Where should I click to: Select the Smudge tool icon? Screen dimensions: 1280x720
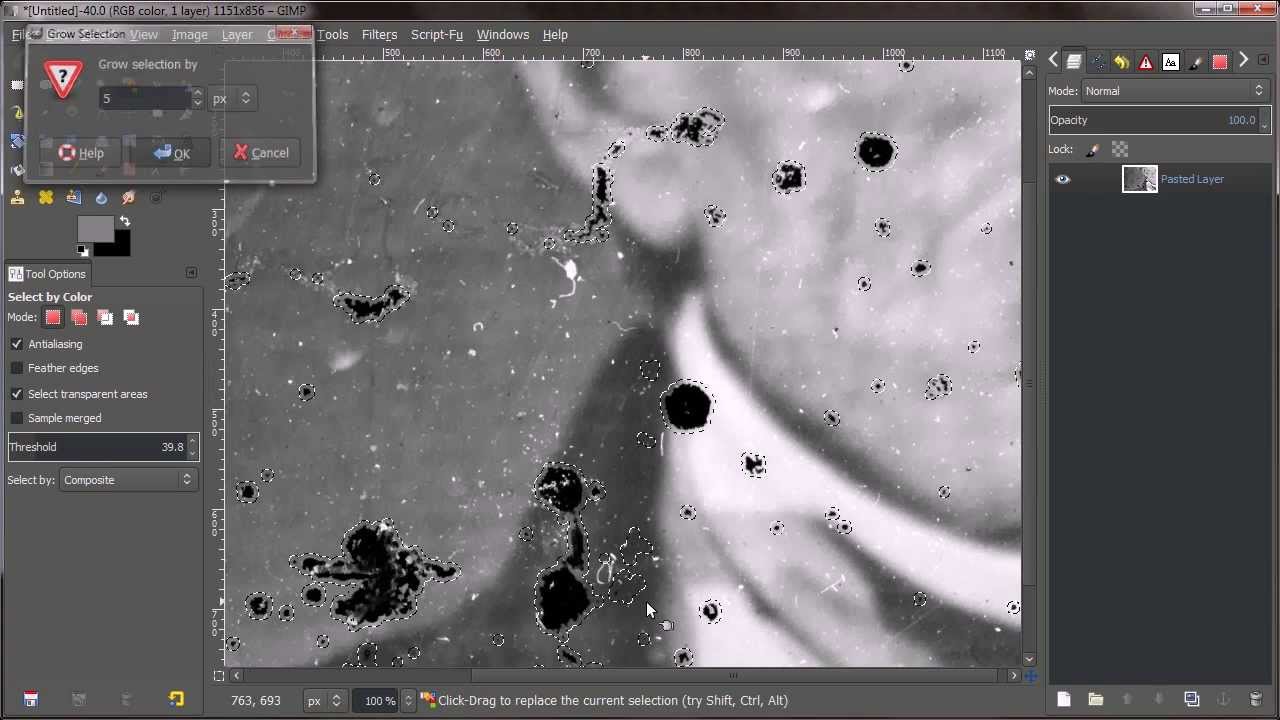tap(129, 198)
